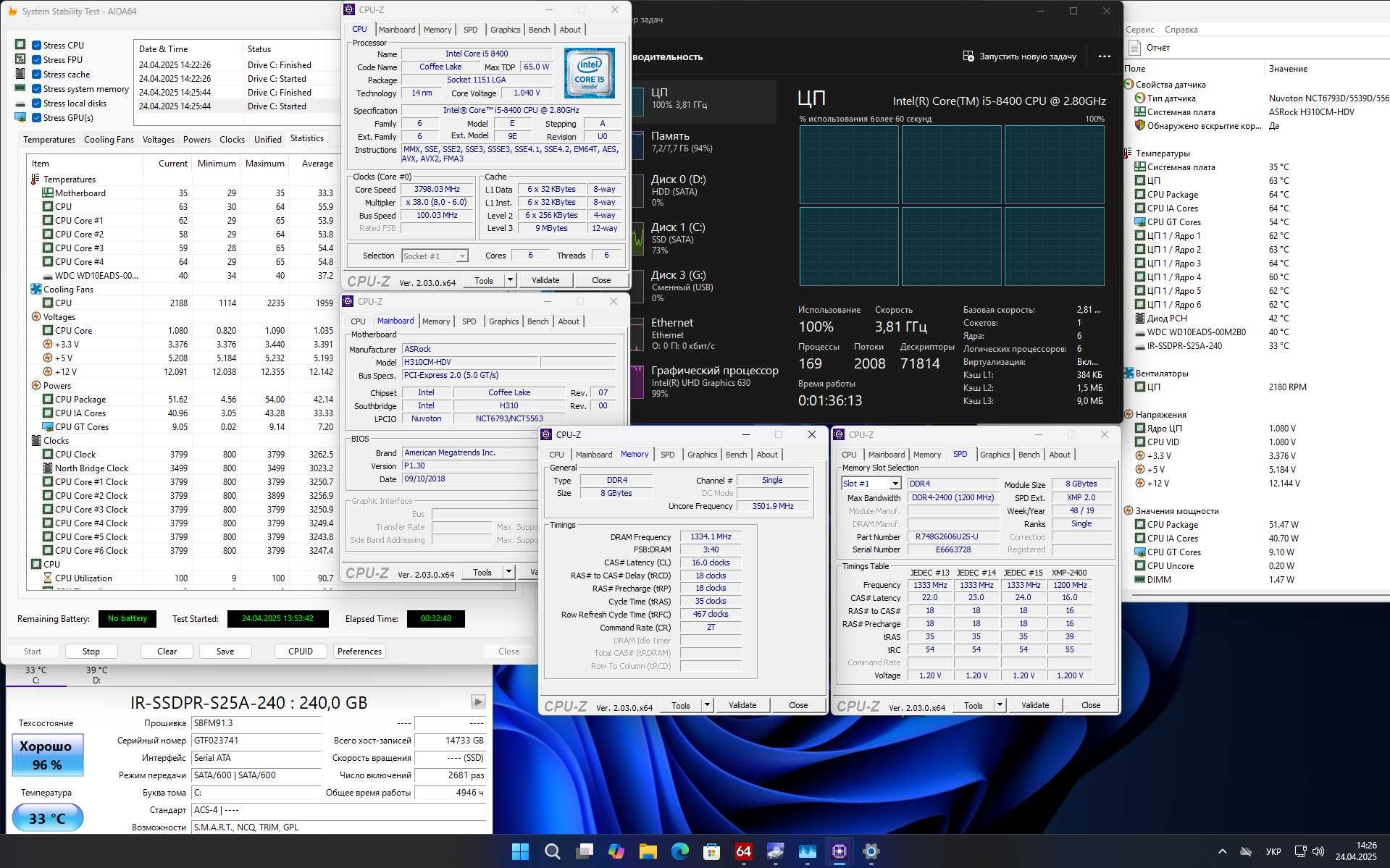Select Диск 1 (C:) performance item

pos(703,238)
